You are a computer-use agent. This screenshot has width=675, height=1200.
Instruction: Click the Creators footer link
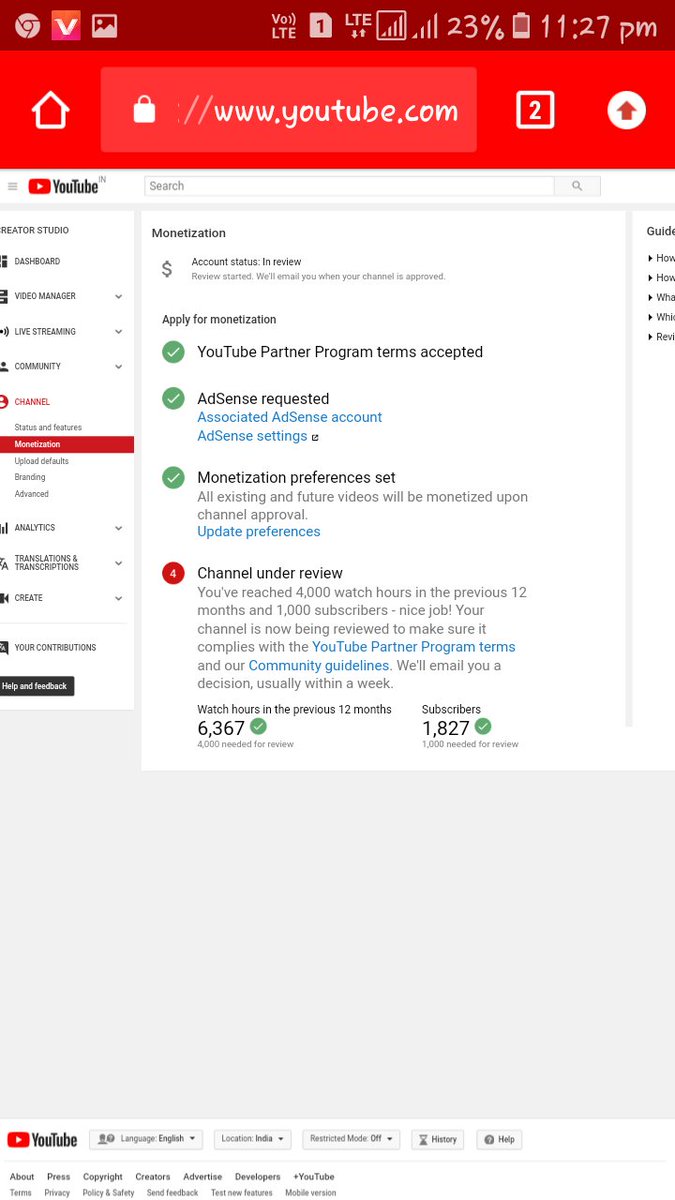[153, 1177]
